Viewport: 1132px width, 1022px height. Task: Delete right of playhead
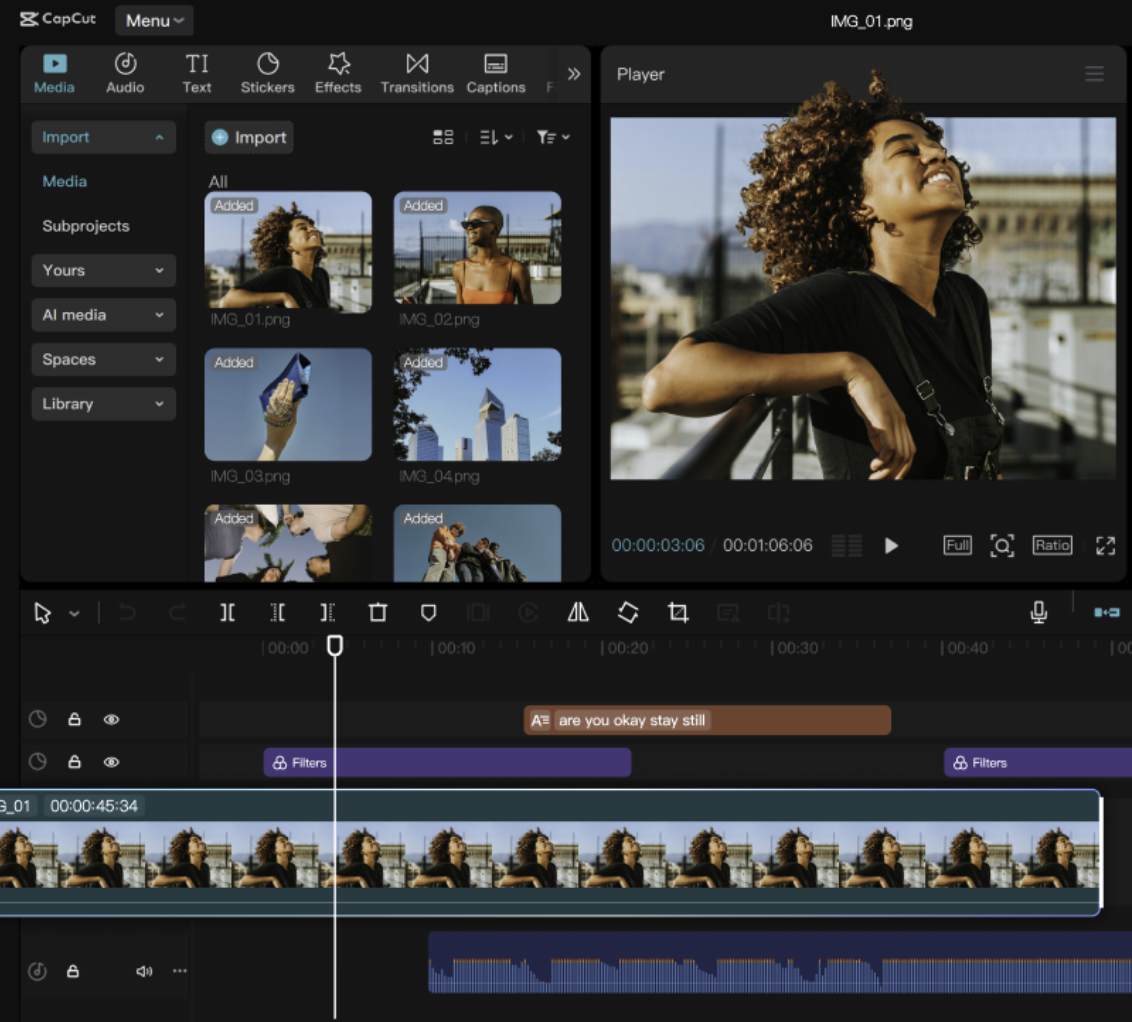[x=328, y=613]
